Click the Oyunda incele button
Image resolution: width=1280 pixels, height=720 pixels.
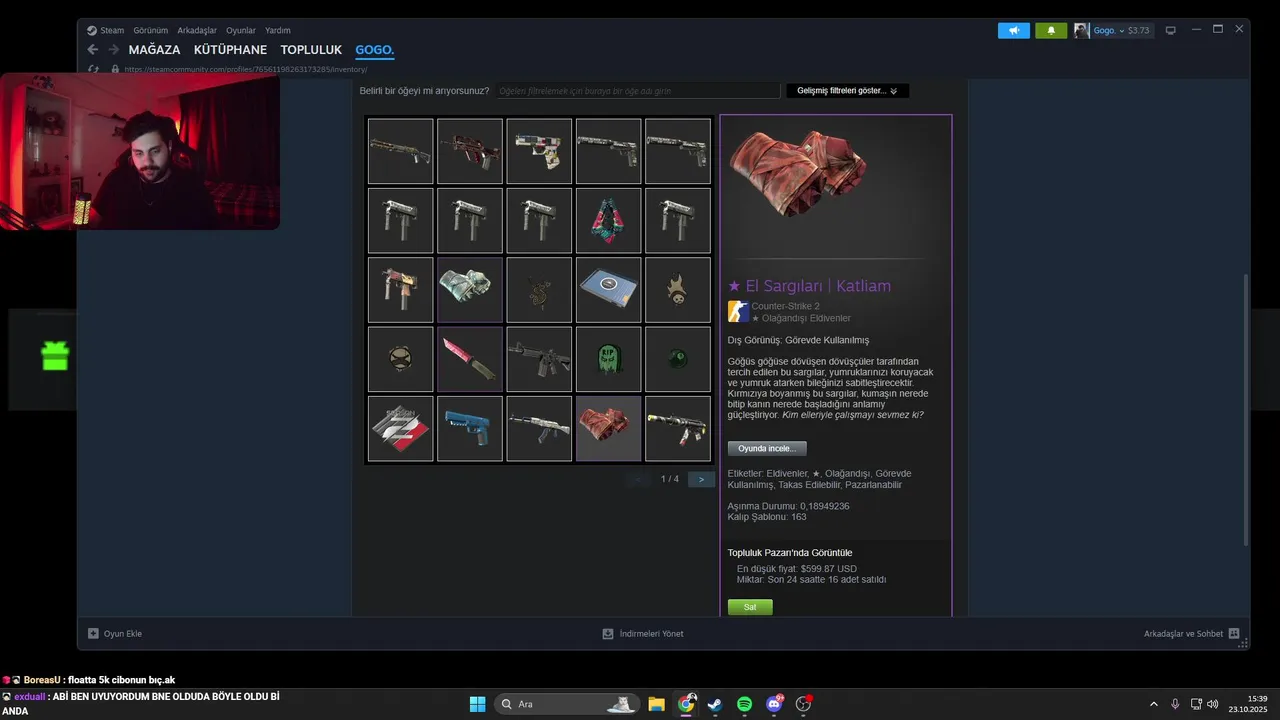(x=767, y=449)
